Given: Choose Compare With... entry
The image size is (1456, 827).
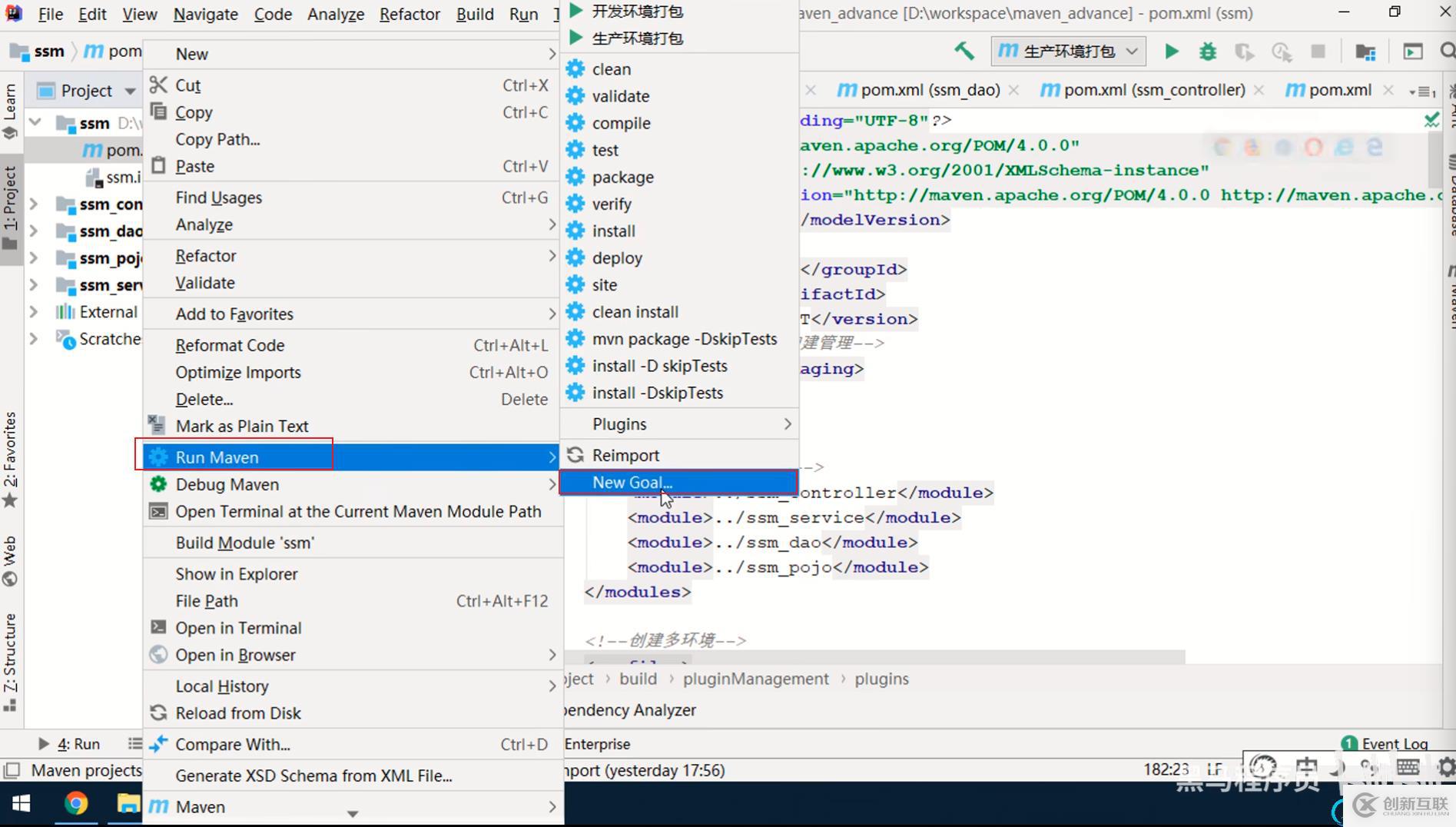Looking at the screenshot, I should coord(353,745).
